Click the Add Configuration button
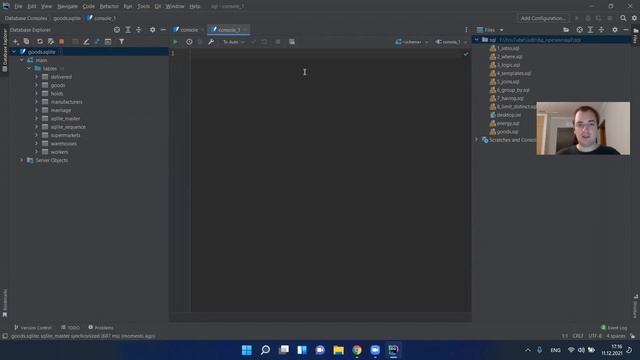 pos(543,18)
